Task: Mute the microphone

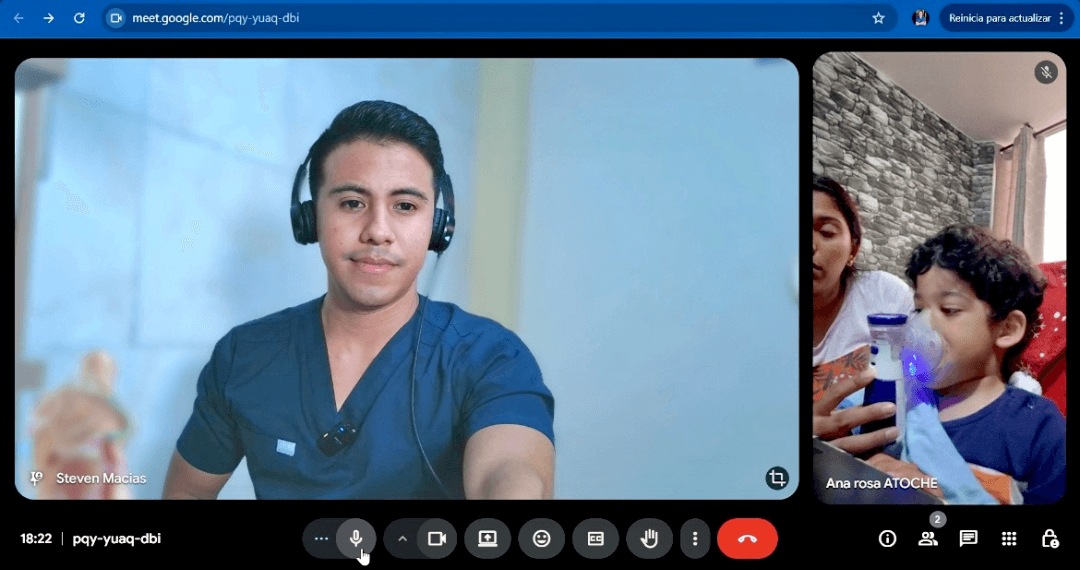Action: (355, 539)
